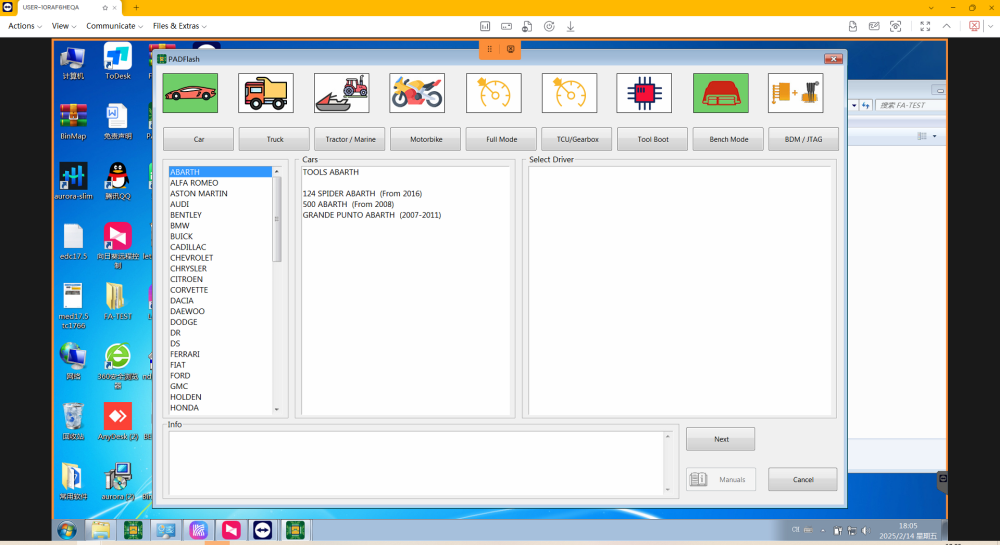Viewport: 1000px width, 545px height.
Task: Select FERRARI in the brand list
Action: (x=185, y=354)
